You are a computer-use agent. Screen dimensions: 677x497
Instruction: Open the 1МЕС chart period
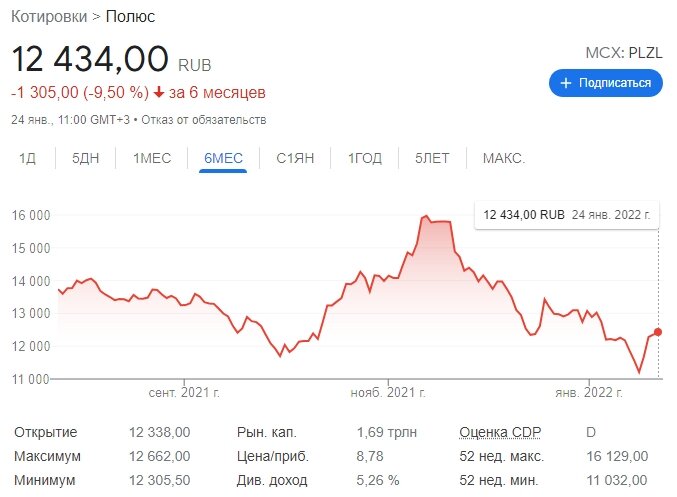pos(152,158)
